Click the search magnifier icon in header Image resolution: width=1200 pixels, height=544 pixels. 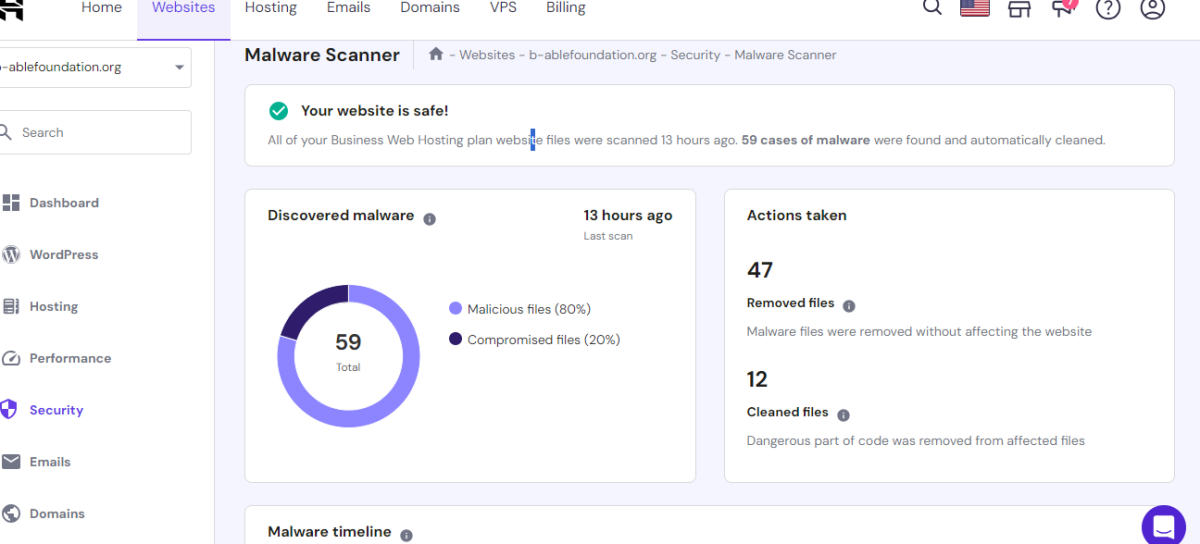[932, 8]
